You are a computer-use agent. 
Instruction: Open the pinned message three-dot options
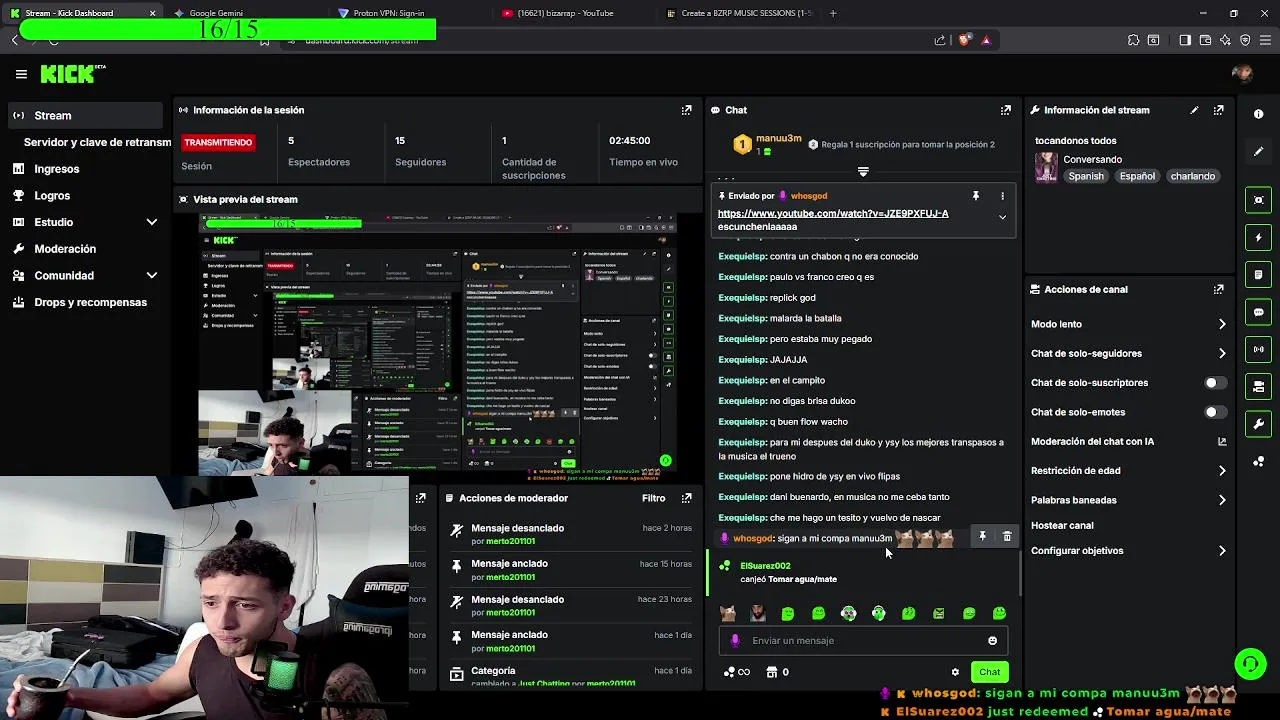pos(1002,196)
